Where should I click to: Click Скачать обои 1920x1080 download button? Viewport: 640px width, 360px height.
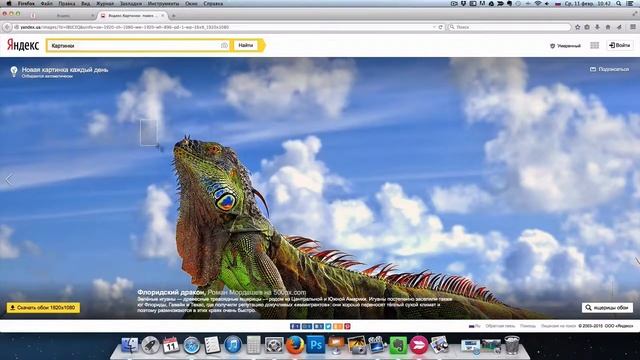coord(43,308)
